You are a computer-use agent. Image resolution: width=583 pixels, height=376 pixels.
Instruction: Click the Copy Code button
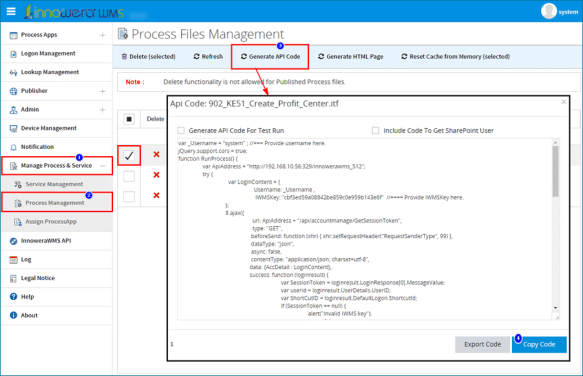point(539,344)
